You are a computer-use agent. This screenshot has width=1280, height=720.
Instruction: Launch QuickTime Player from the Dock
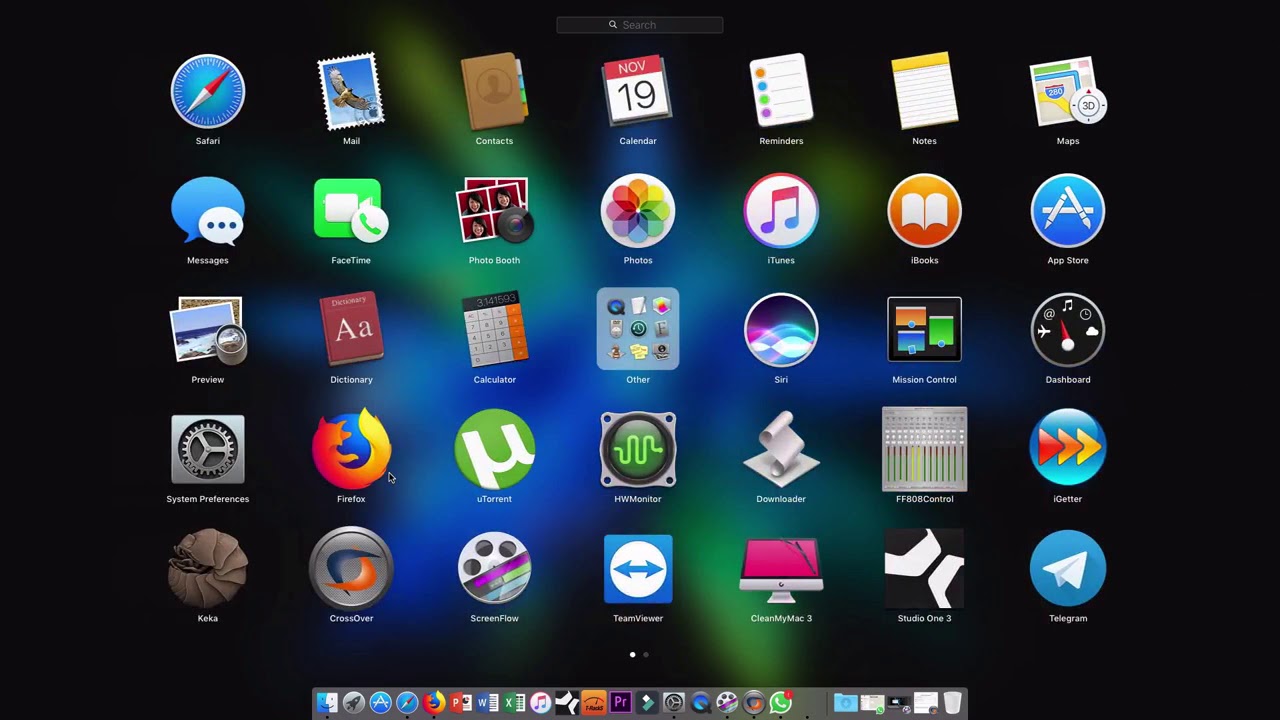700,703
